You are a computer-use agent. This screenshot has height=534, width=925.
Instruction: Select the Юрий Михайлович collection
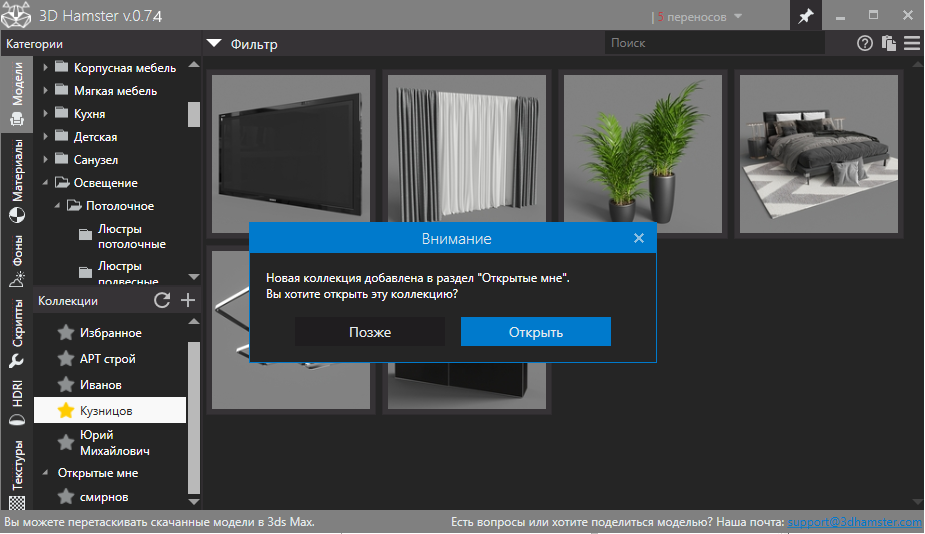pyautogui.click(x=114, y=443)
